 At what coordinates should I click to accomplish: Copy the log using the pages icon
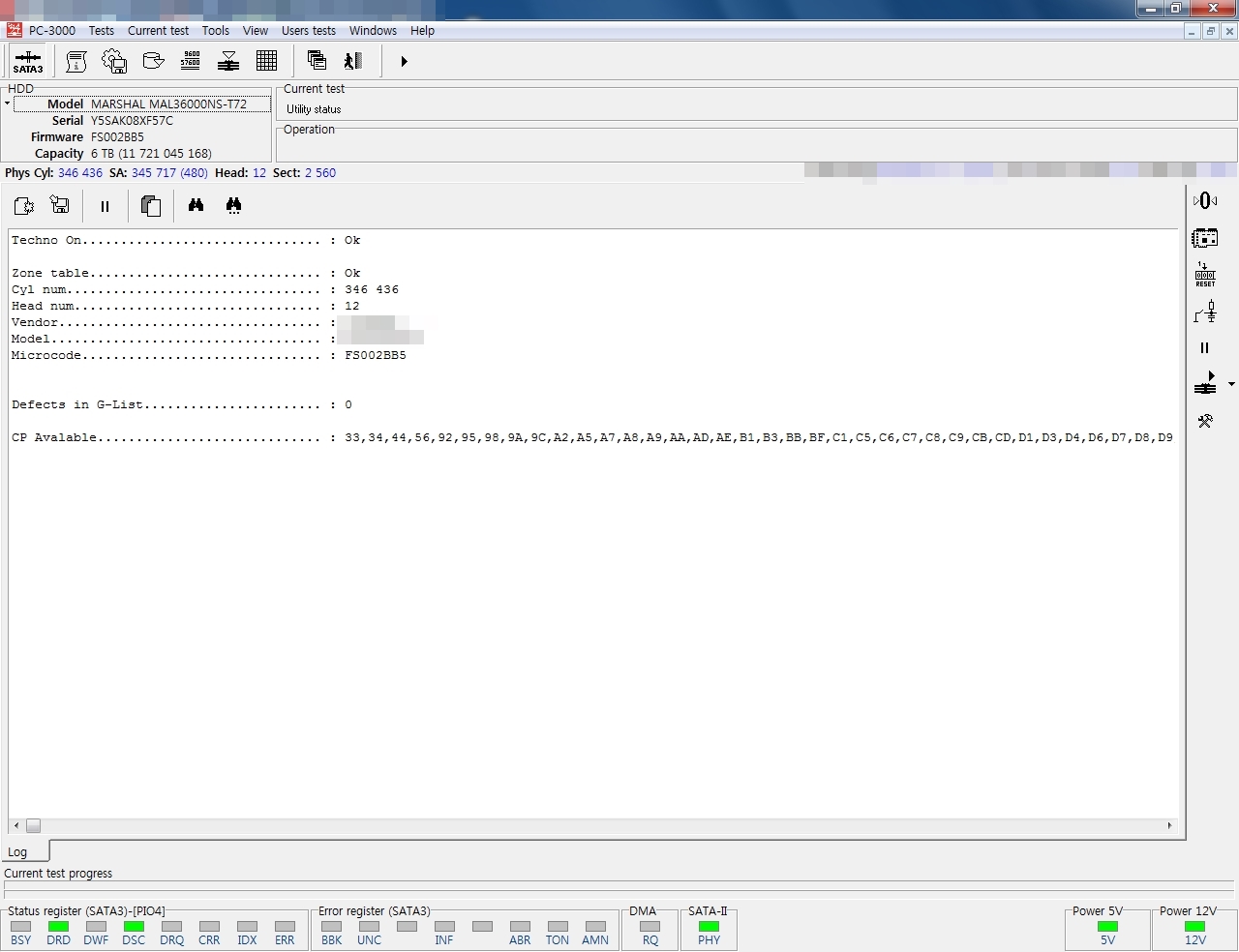tap(150, 205)
